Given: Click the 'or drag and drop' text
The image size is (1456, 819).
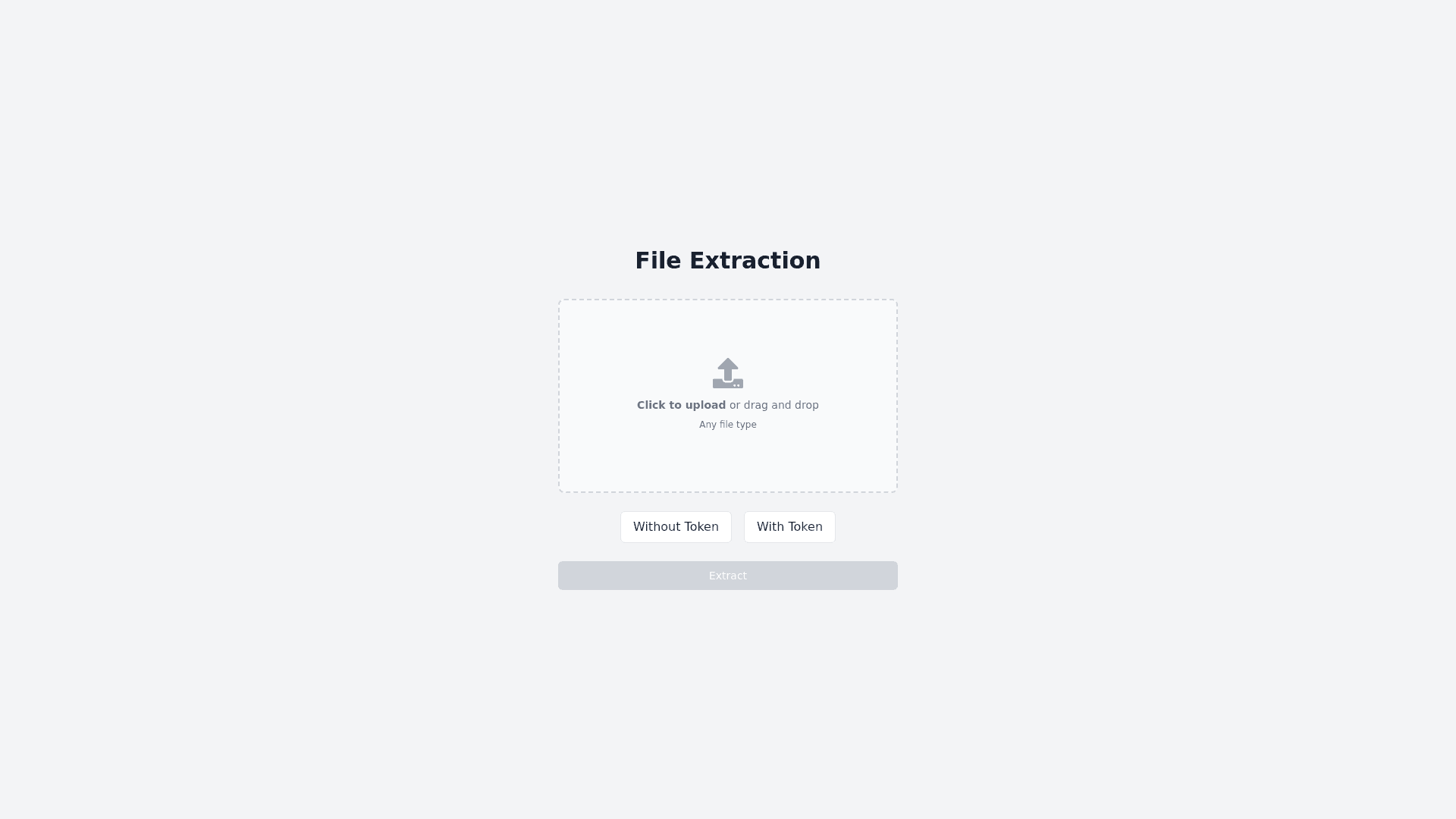Looking at the screenshot, I should pos(774,405).
